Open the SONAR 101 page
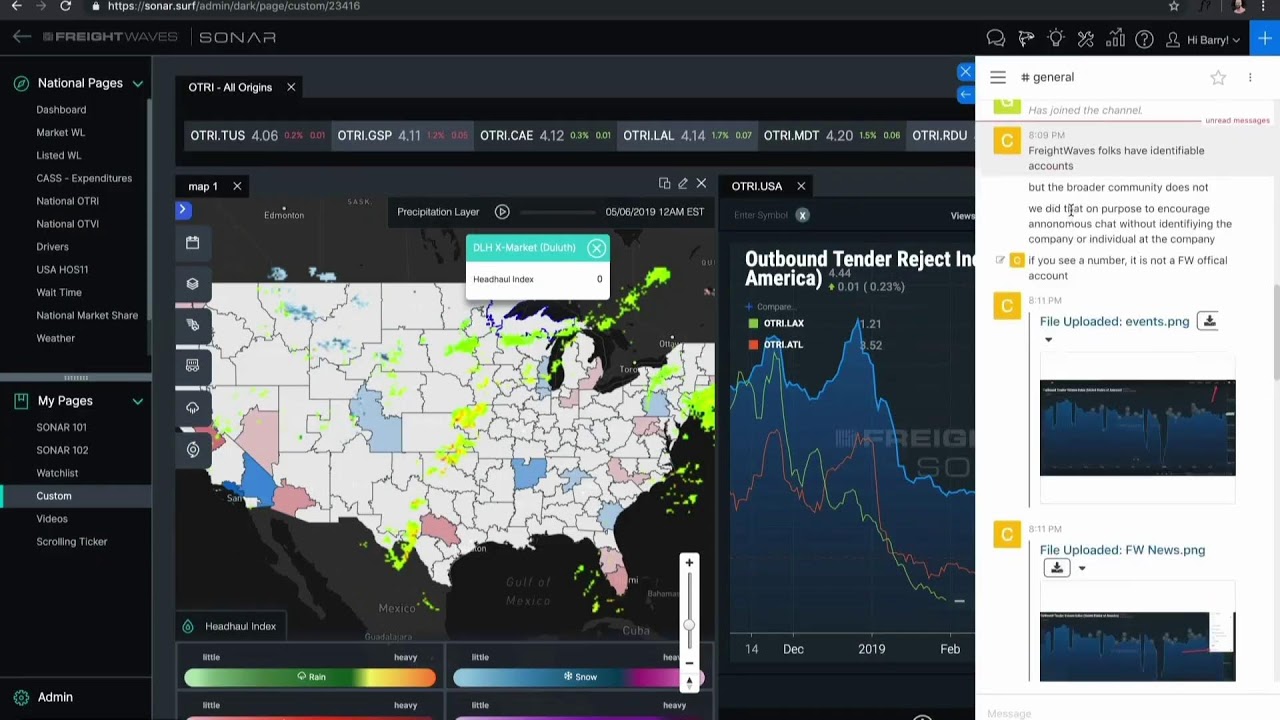Screen dimensions: 1280x720 pyautogui.click(x=61, y=427)
